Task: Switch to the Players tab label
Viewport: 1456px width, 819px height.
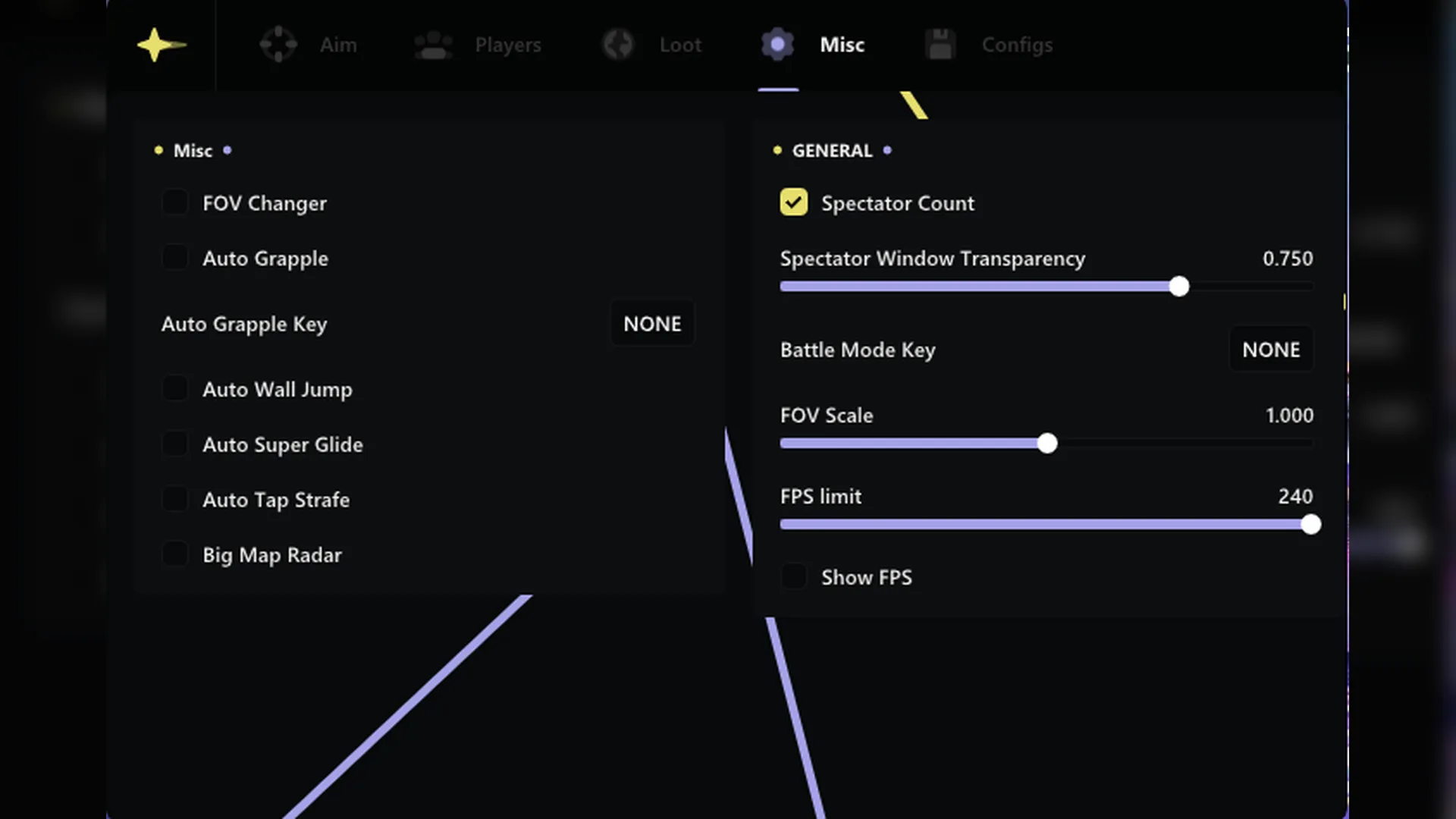Action: (x=507, y=45)
